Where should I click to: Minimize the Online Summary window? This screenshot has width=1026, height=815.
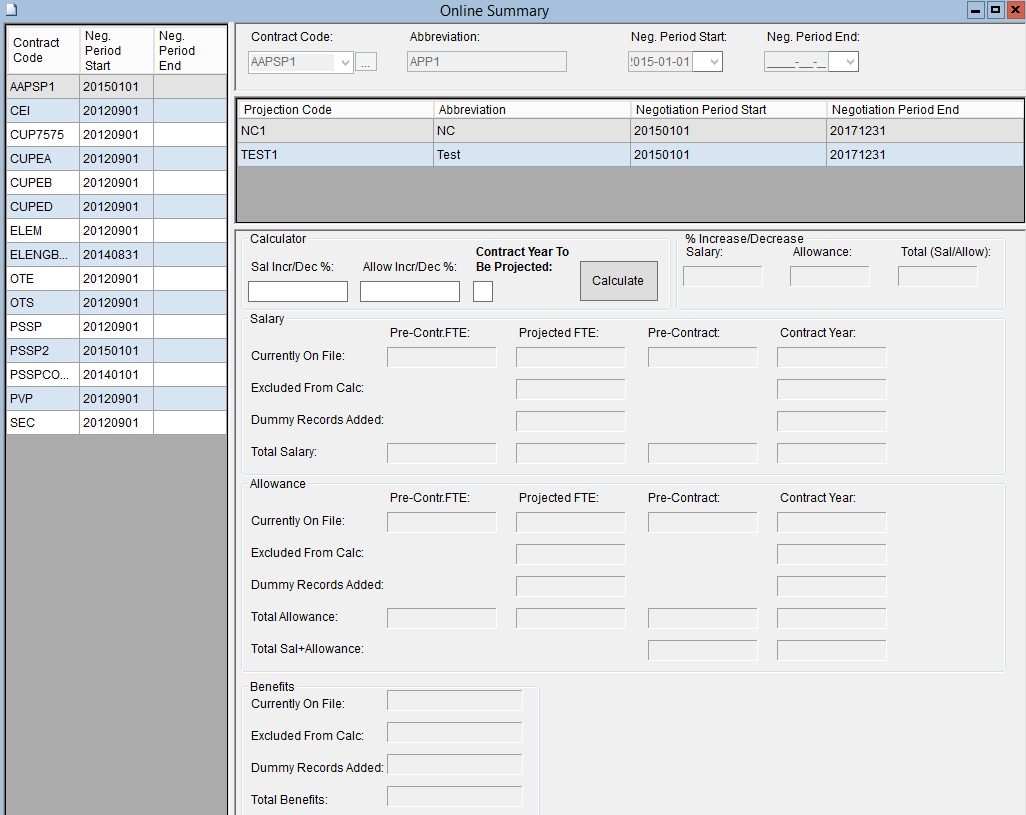976,10
